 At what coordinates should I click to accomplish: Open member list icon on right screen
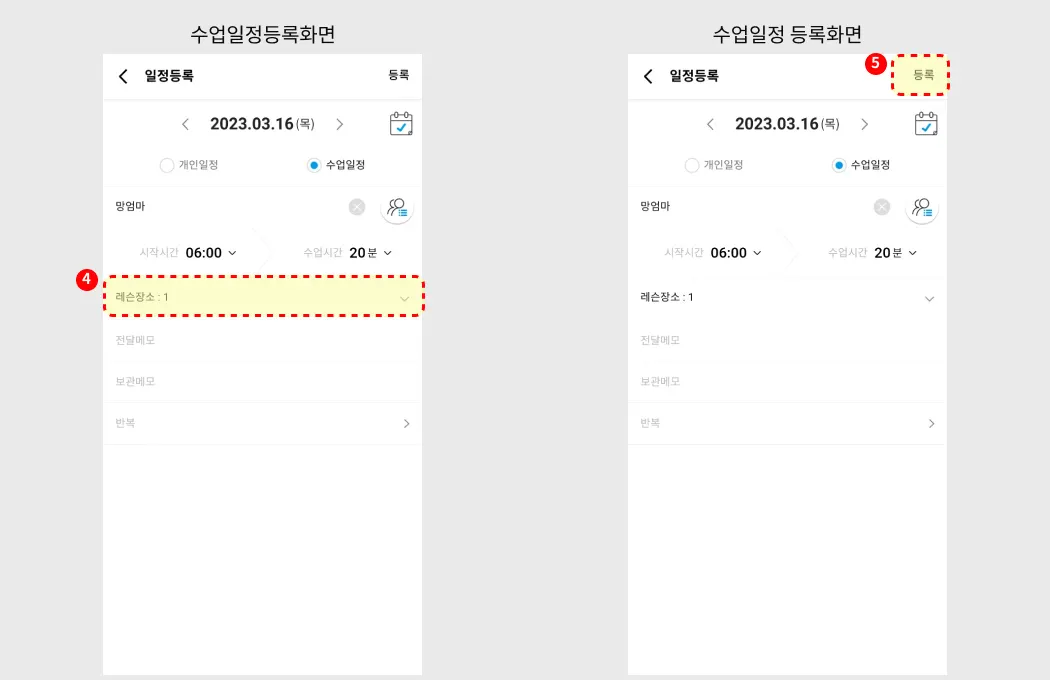click(922, 208)
